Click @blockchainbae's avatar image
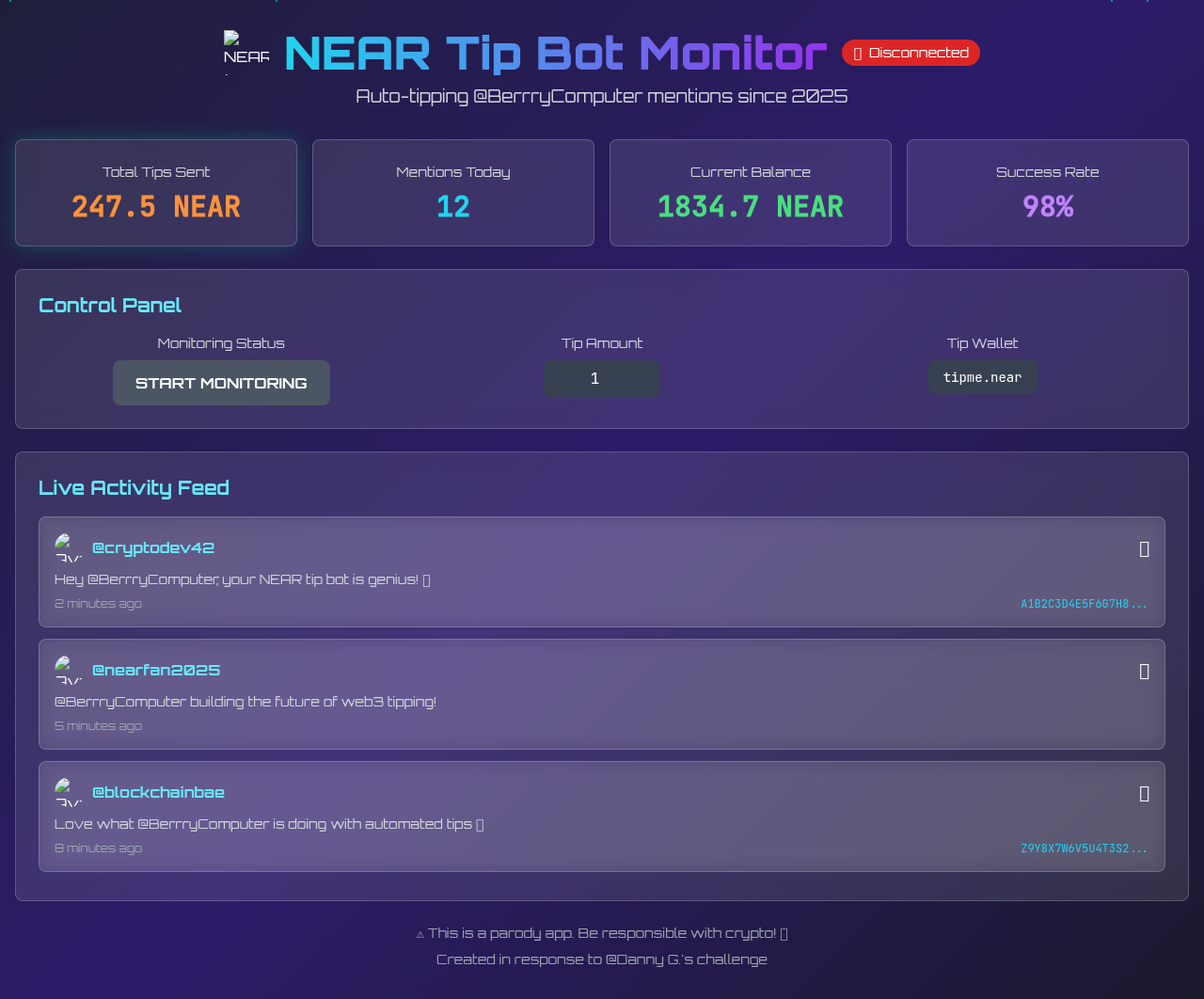1204x999 pixels. pos(67,793)
